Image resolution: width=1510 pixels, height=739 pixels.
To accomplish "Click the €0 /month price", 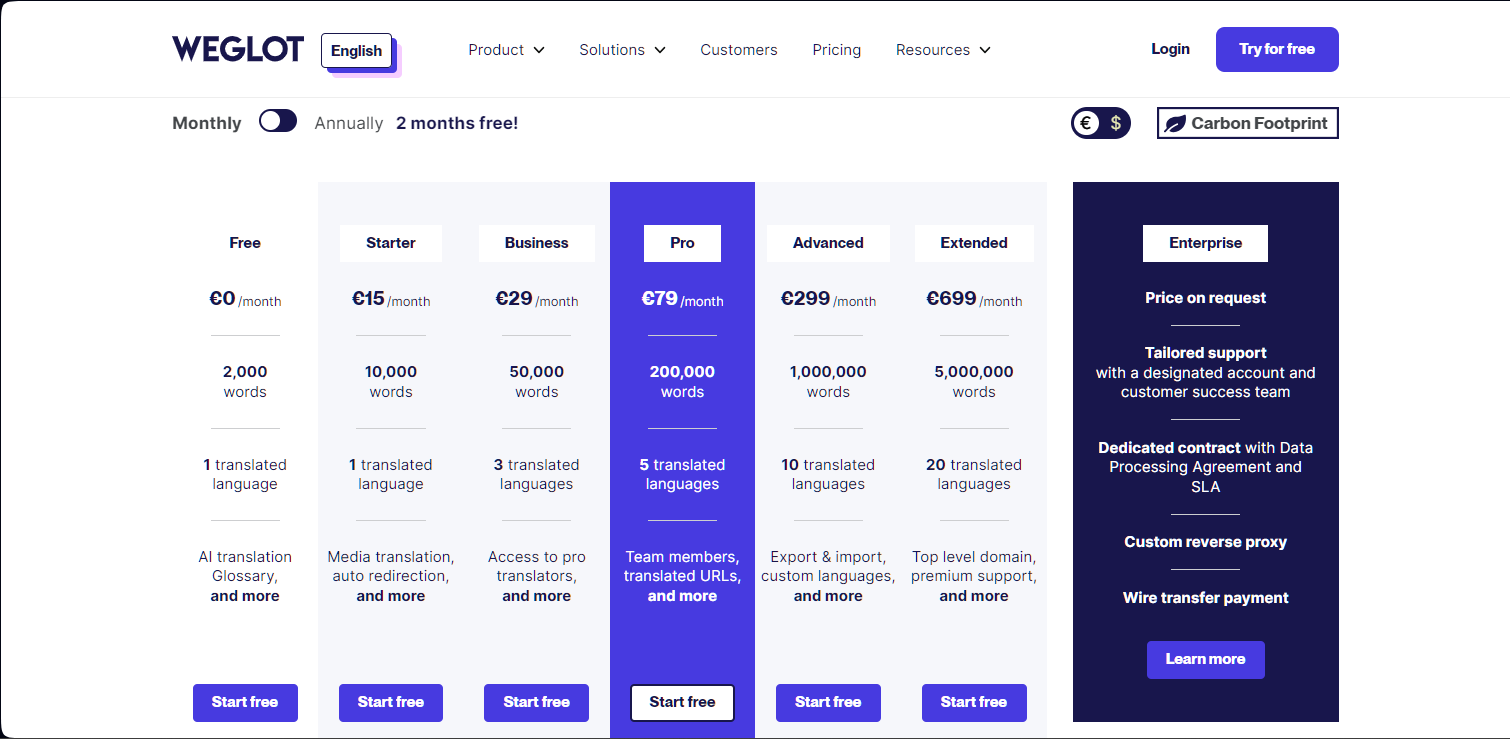I will coord(245,299).
